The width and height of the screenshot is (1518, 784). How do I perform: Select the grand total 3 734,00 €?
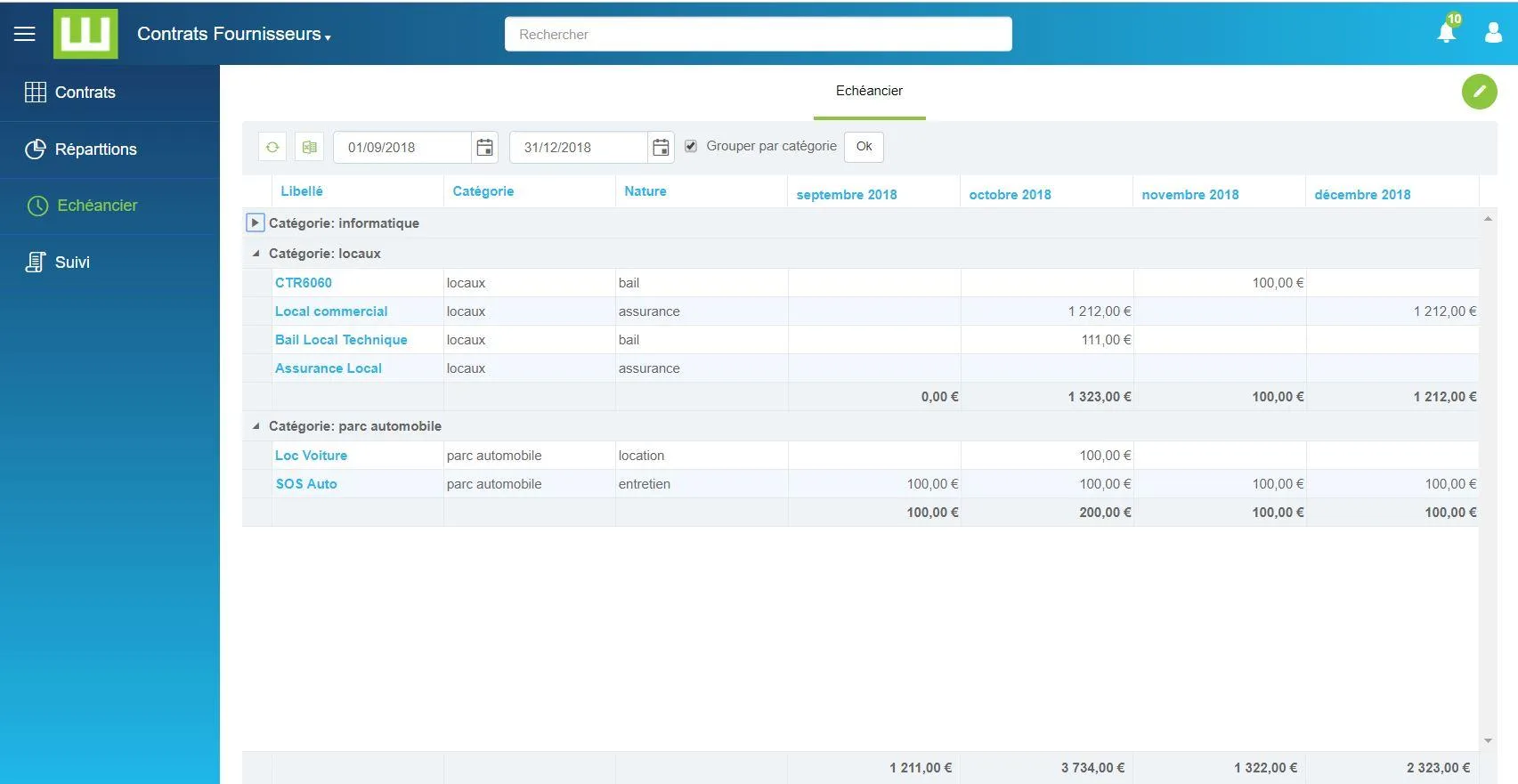pyautogui.click(x=1092, y=768)
